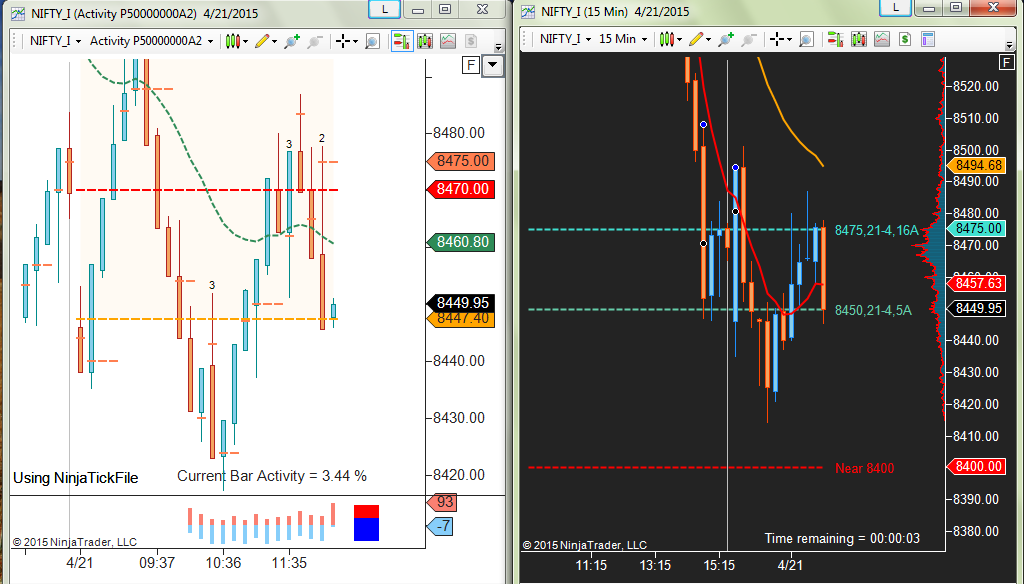Select the orange 8475.00 marker in Activity window

[461, 161]
